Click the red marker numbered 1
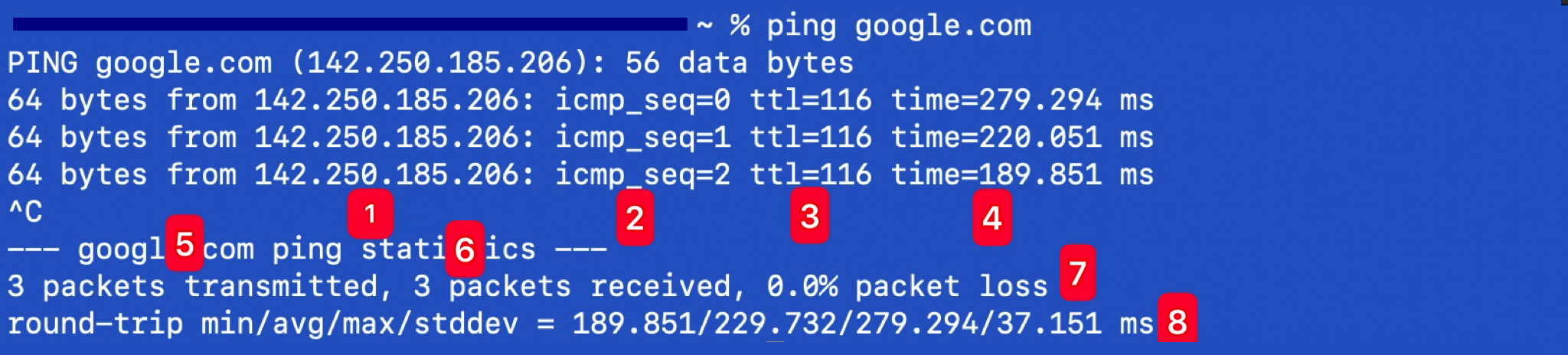1568x355 pixels. pyautogui.click(x=371, y=213)
